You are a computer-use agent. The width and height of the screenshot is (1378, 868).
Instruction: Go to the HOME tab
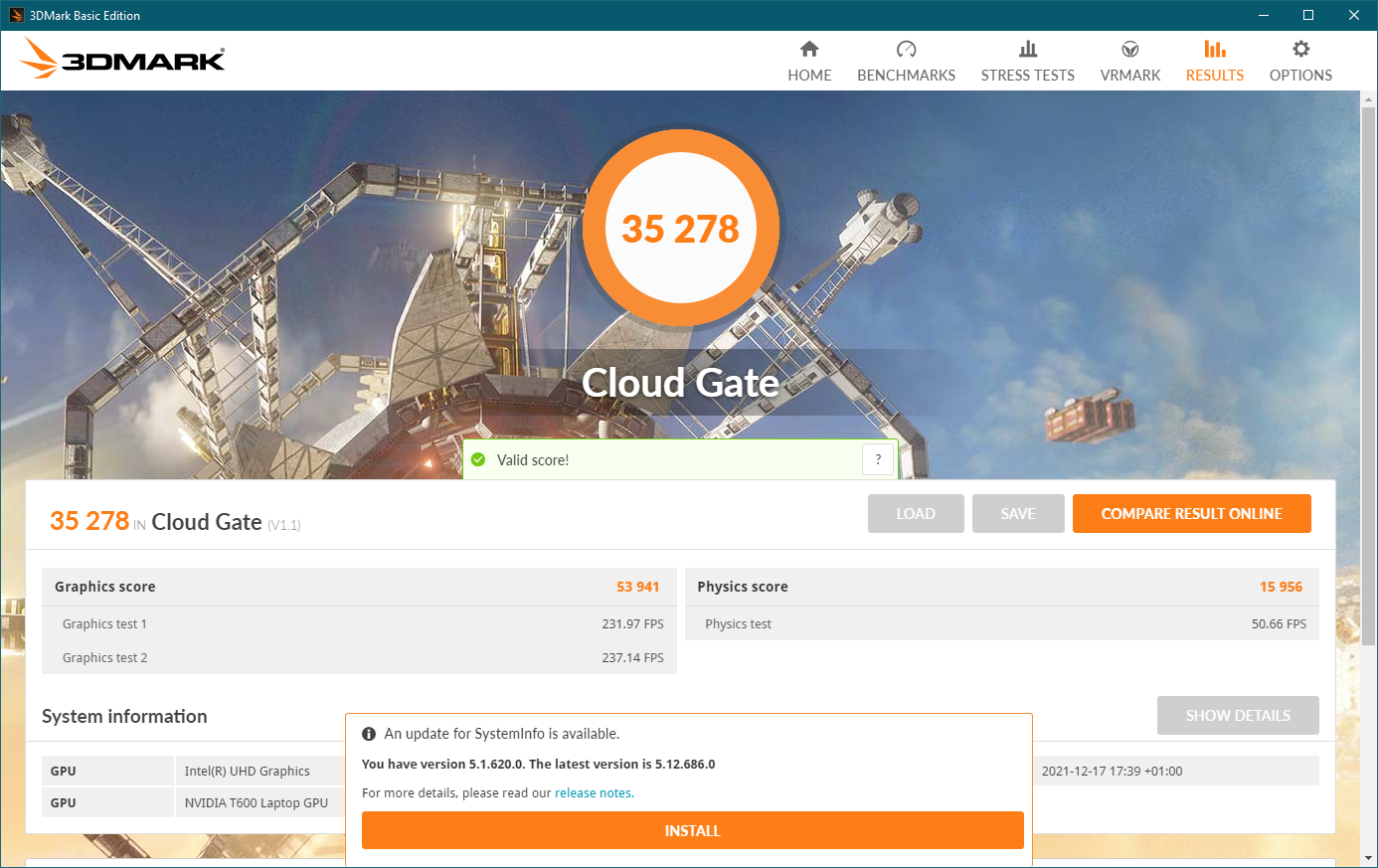(x=809, y=75)
